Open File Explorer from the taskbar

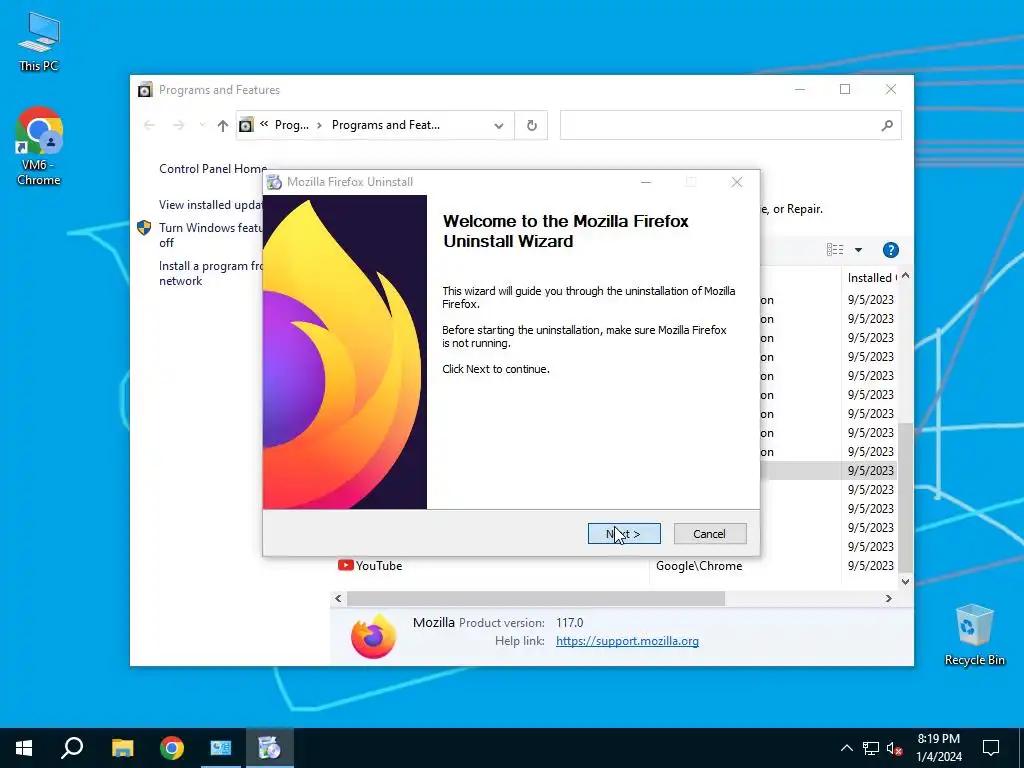[x=122, y=748]
